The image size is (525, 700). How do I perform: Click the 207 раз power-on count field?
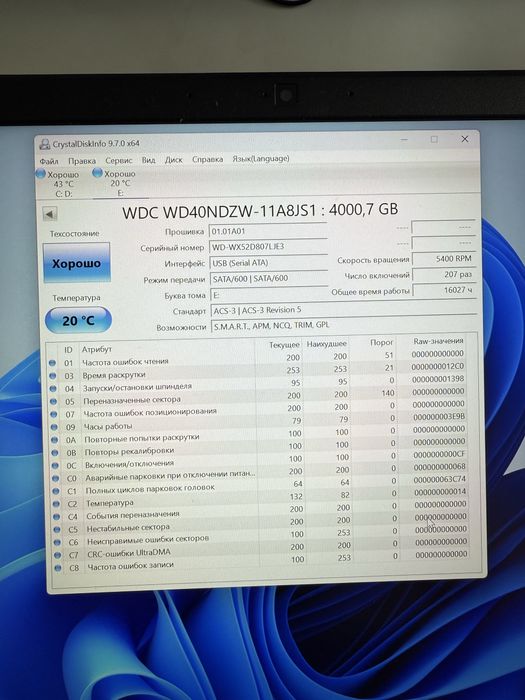(x=444, y=274)
